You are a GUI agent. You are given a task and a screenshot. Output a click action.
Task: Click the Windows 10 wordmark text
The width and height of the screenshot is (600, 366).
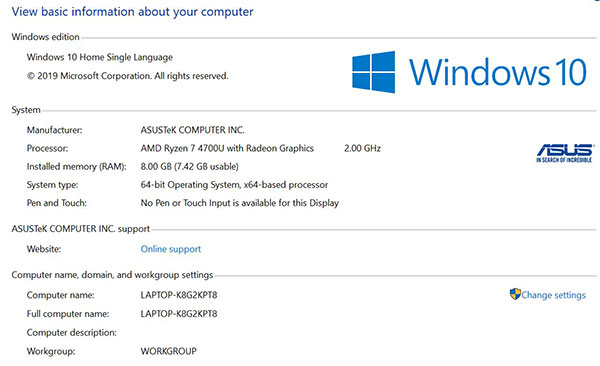tap(497, 72)
